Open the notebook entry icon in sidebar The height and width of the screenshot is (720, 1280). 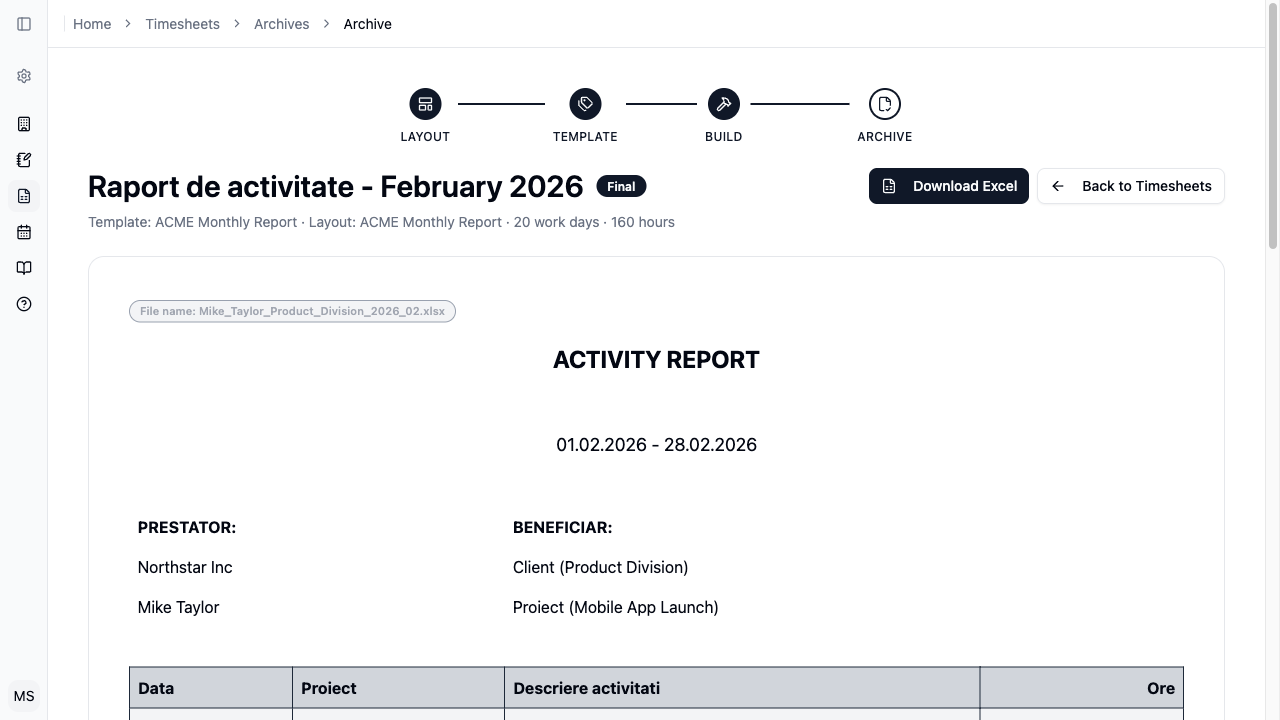[x=24, y=160]
